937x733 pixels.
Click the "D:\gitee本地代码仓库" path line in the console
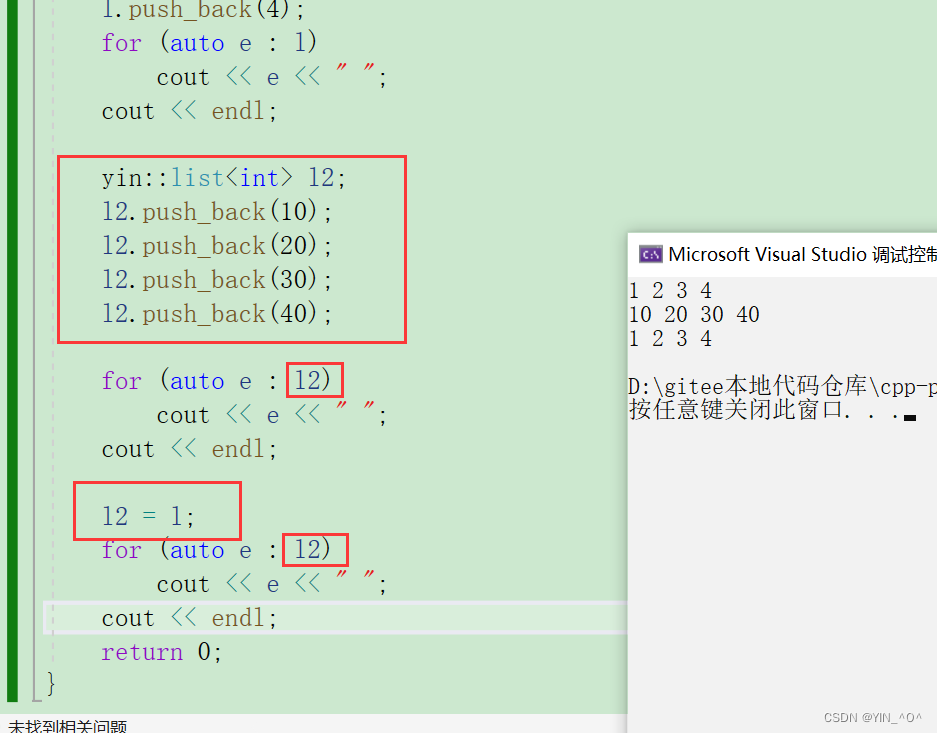click(782, 387)
